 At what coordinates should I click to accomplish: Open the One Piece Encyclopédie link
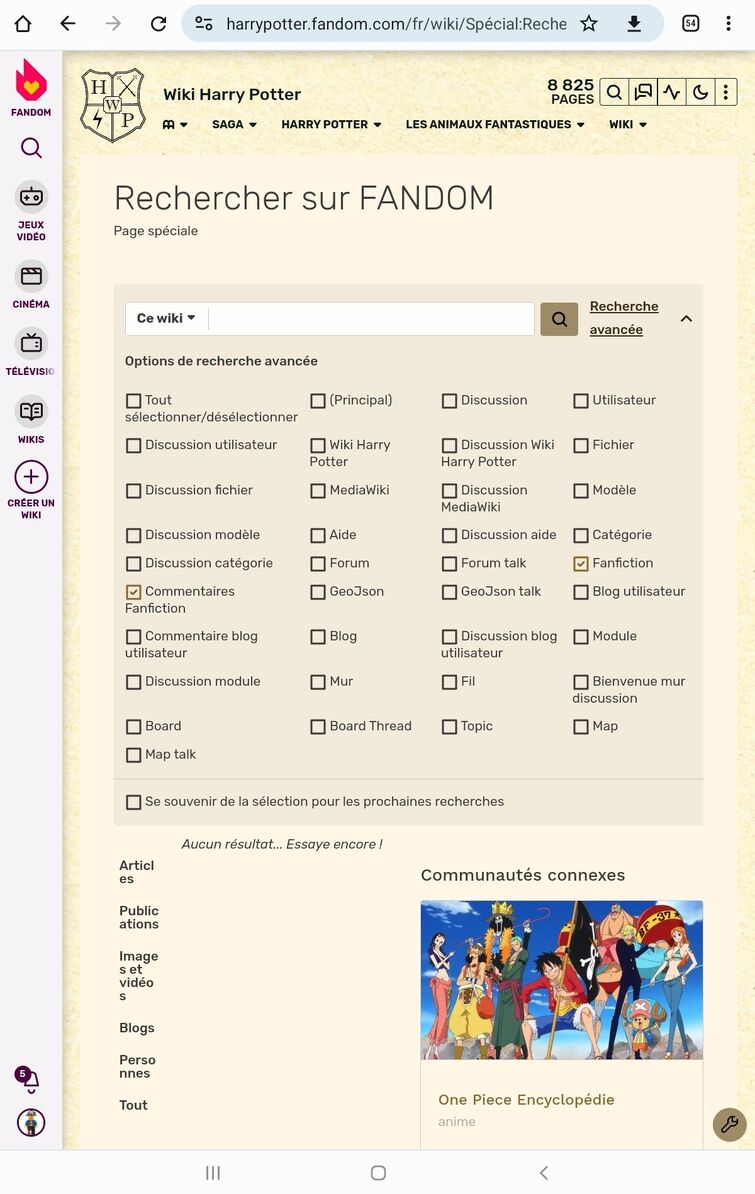[x=526, y=1100]
